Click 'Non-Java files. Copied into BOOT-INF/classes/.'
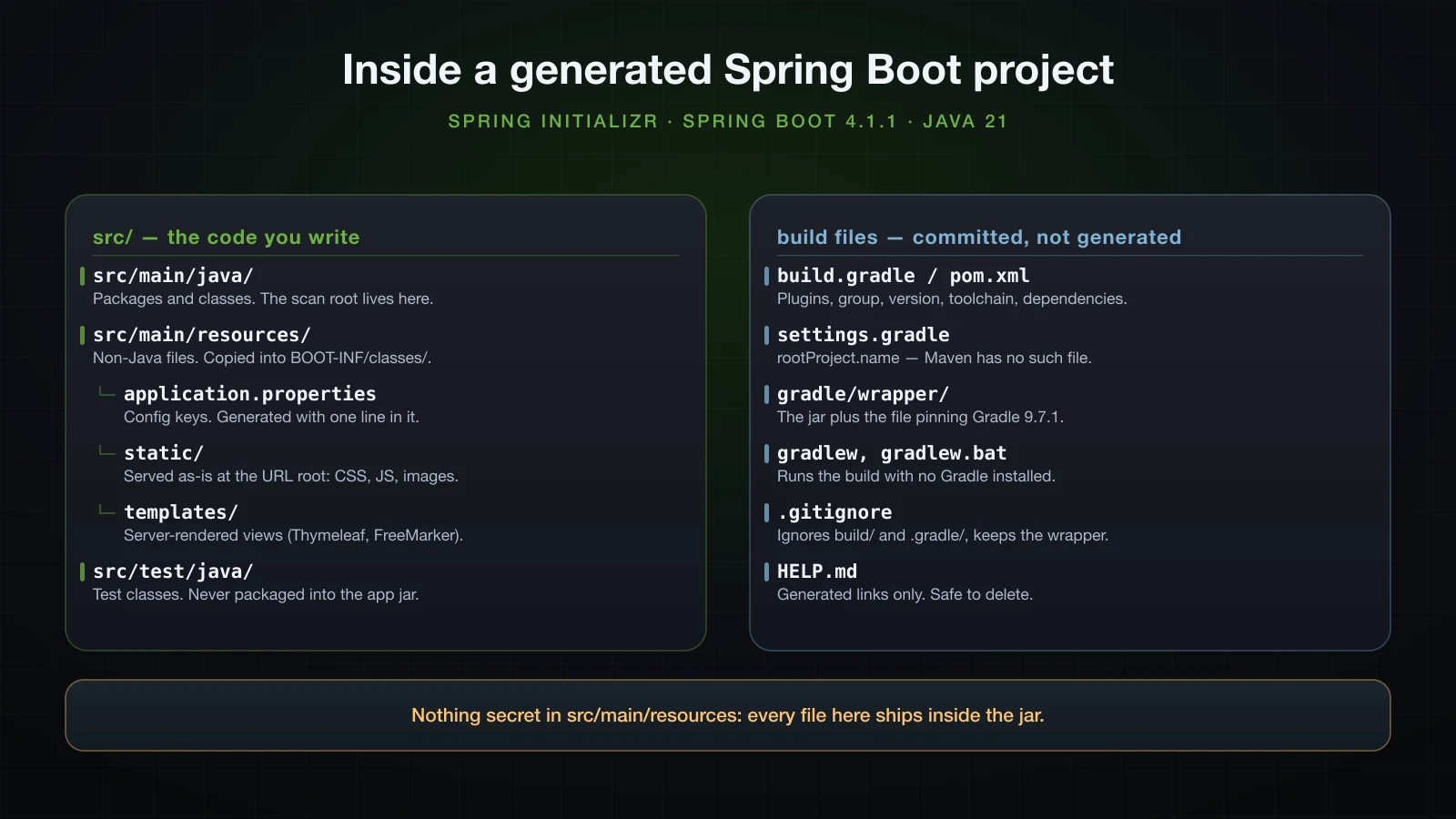 pos(262,358)
